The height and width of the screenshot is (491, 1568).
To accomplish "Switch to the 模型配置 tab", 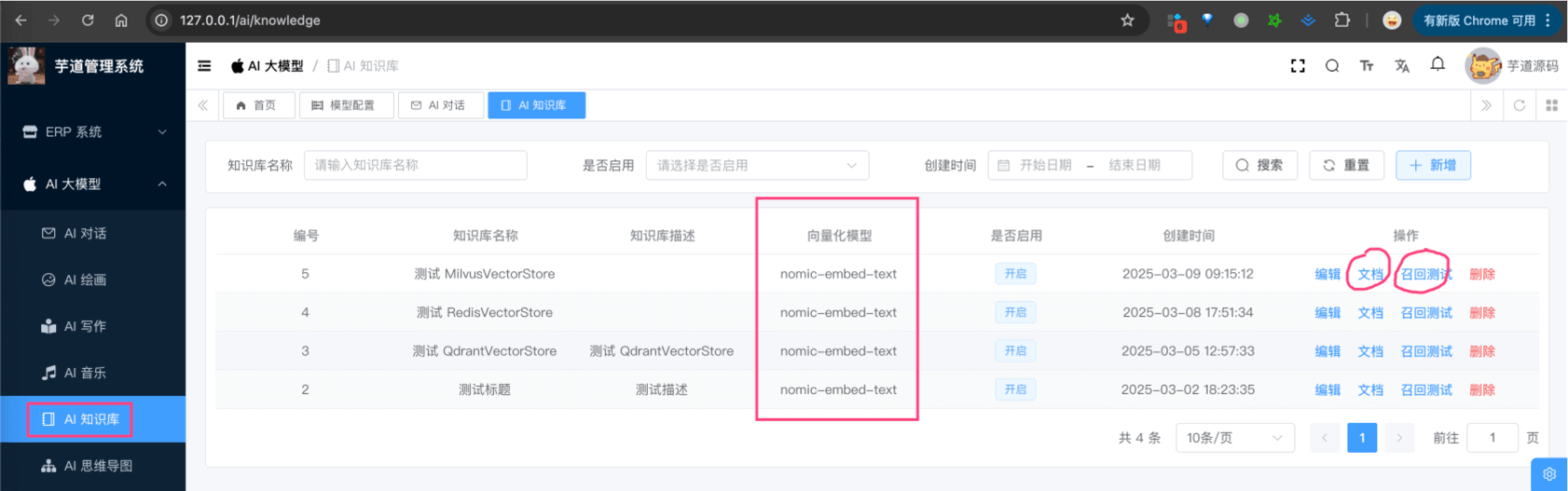I will point(344,105).
